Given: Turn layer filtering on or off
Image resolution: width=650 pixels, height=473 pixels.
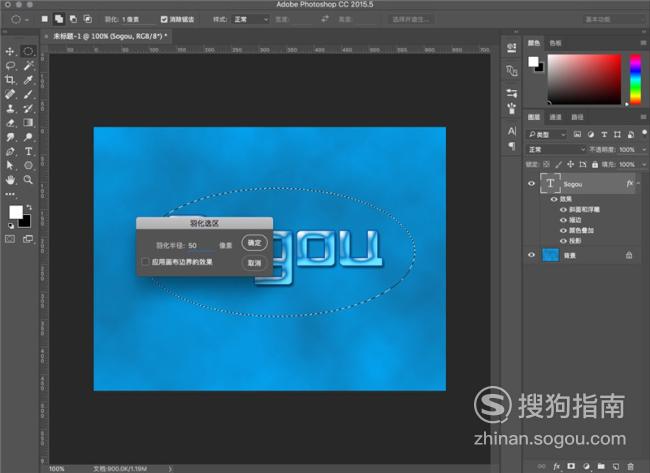Looking at the screenshot, I should tap(644, 132).
